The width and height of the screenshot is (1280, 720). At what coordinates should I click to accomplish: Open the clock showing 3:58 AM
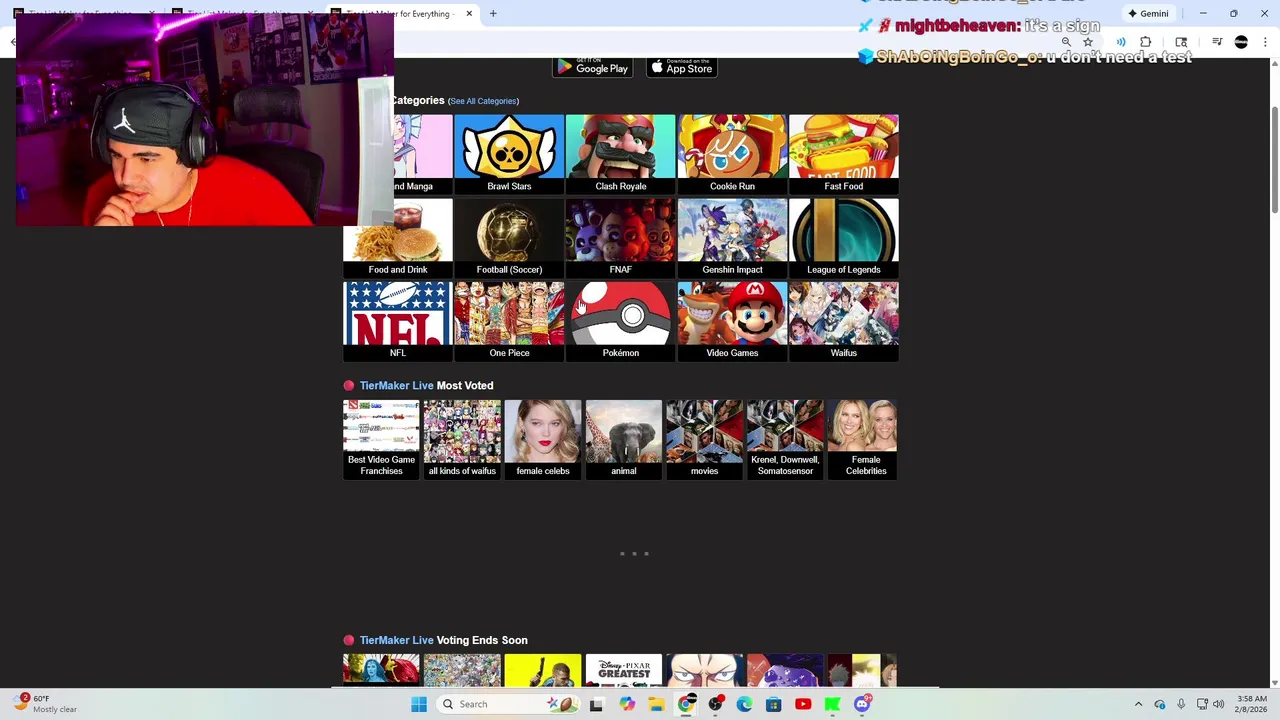point(1252,704)
